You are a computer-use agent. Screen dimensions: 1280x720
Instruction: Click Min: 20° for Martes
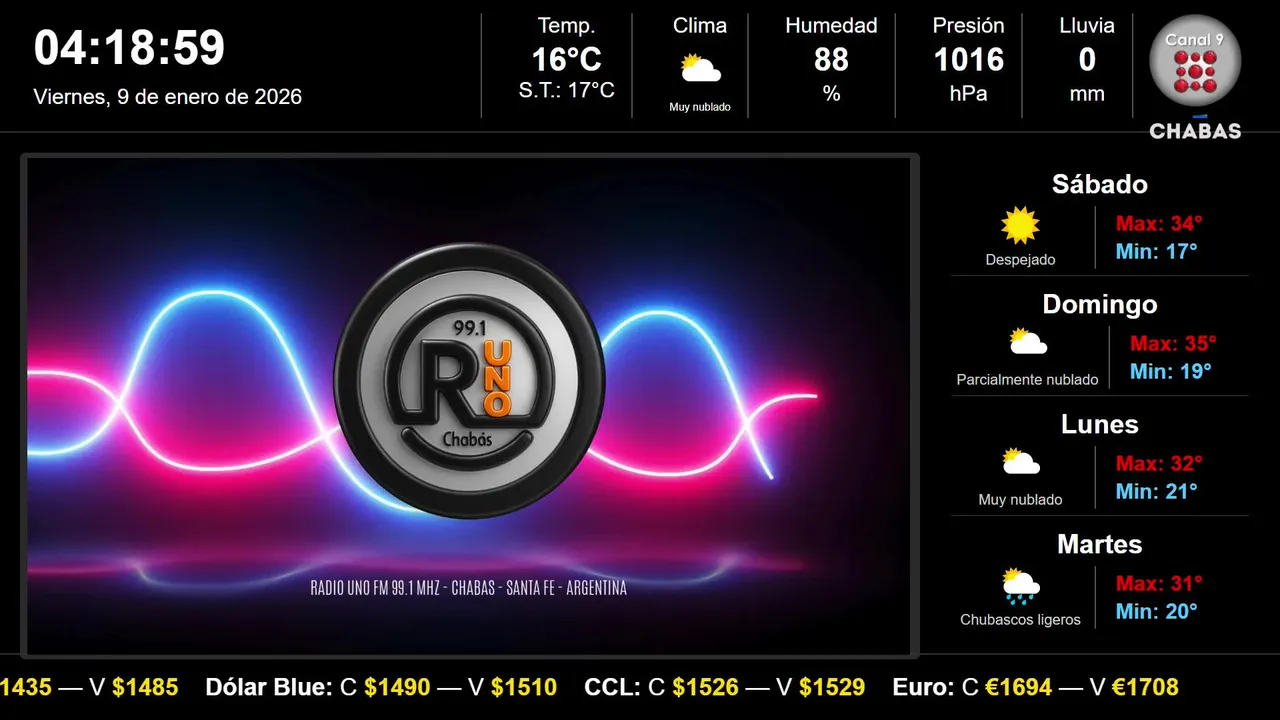click(x=1156, y=612)
